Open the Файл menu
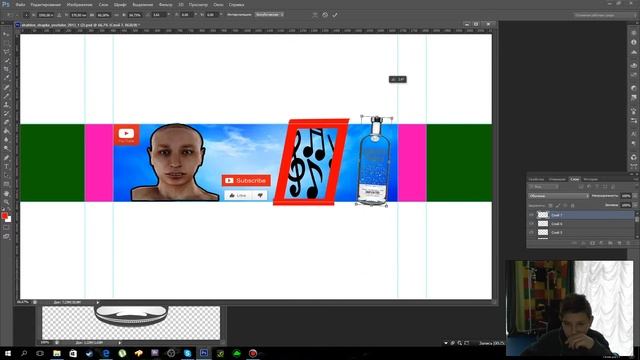 (x=20, y=4)
